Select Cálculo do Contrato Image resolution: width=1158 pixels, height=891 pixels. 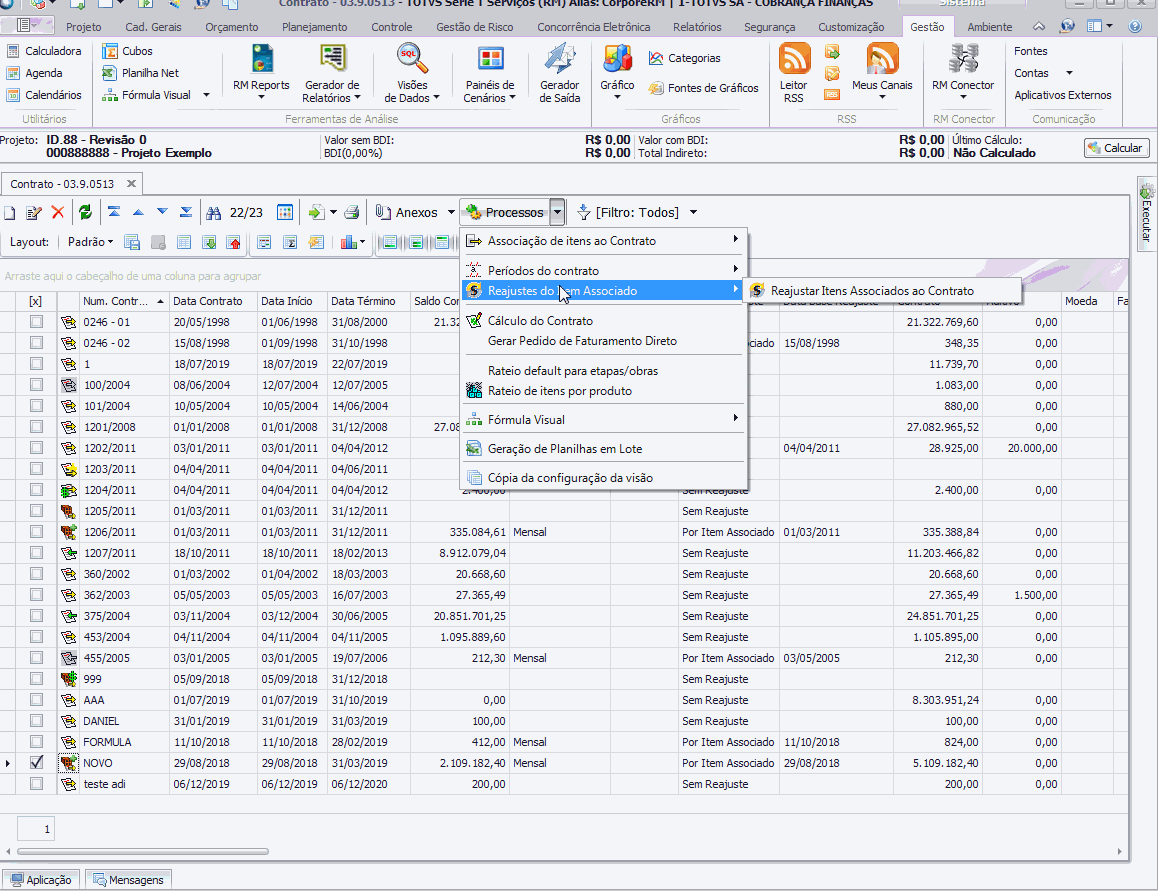[603, 321]
